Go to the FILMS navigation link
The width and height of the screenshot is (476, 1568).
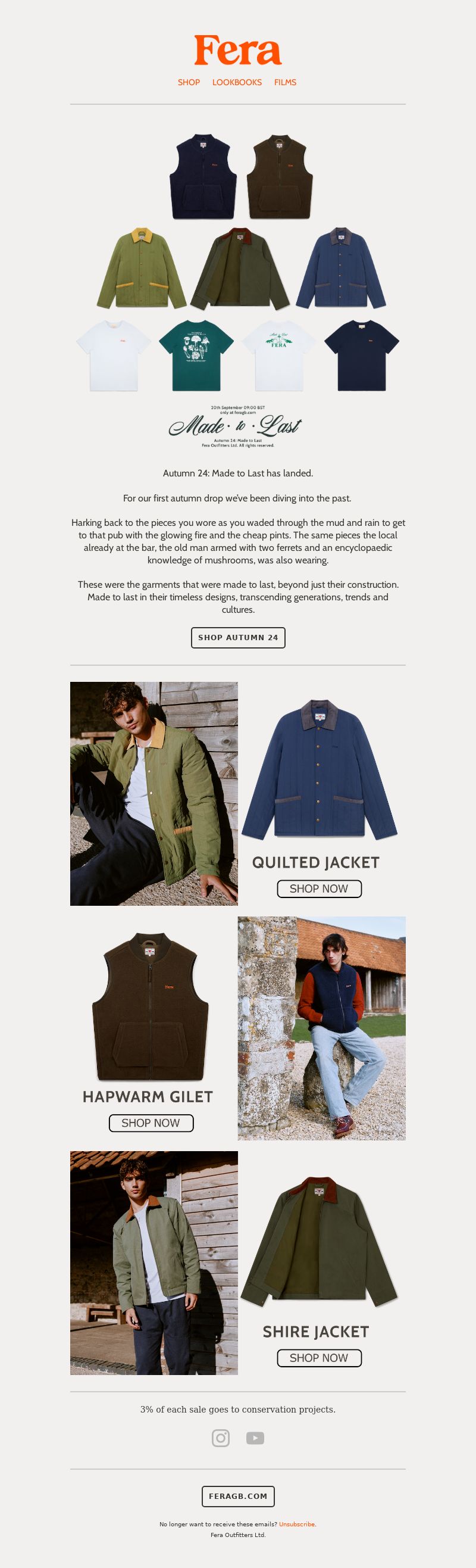pyautogui.click(x=285, y=82)
